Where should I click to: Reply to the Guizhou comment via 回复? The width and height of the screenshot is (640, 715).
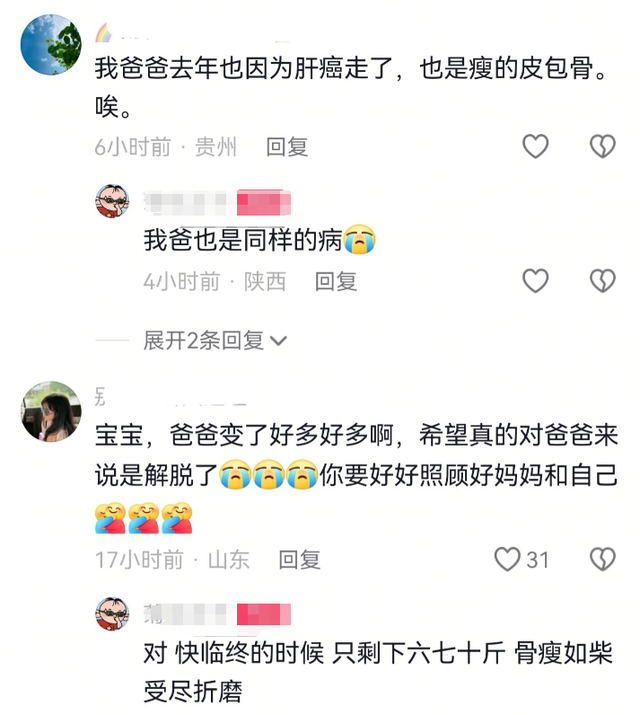point(287,147)
